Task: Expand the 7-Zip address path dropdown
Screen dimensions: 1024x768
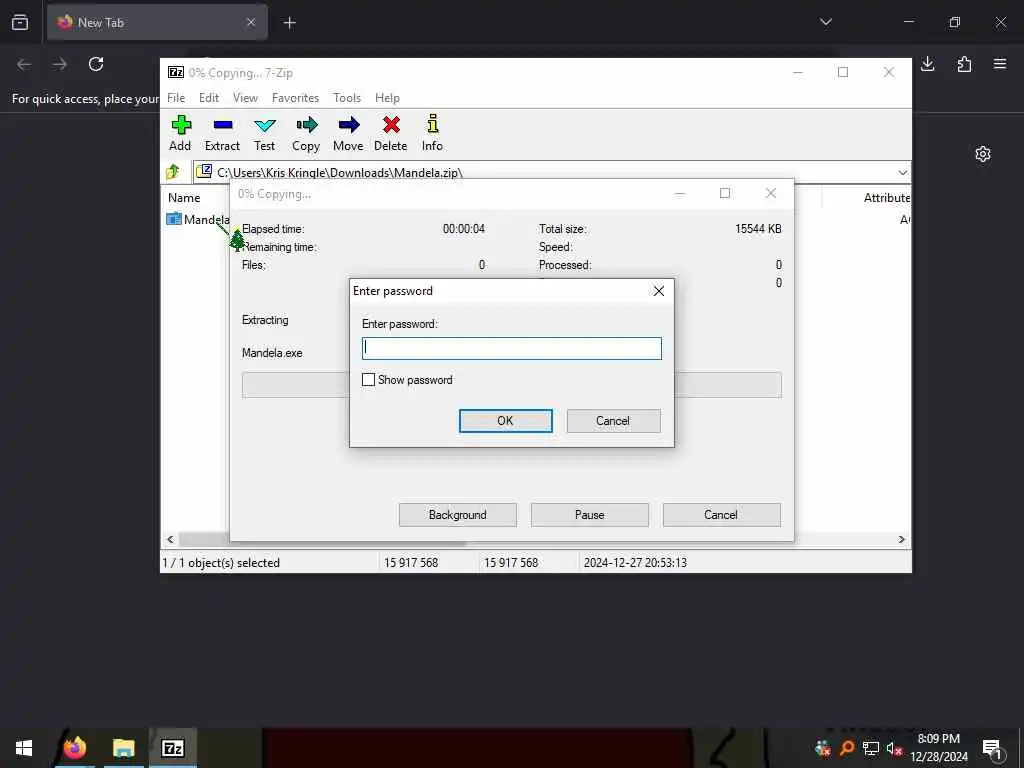Action: point(903,172)
